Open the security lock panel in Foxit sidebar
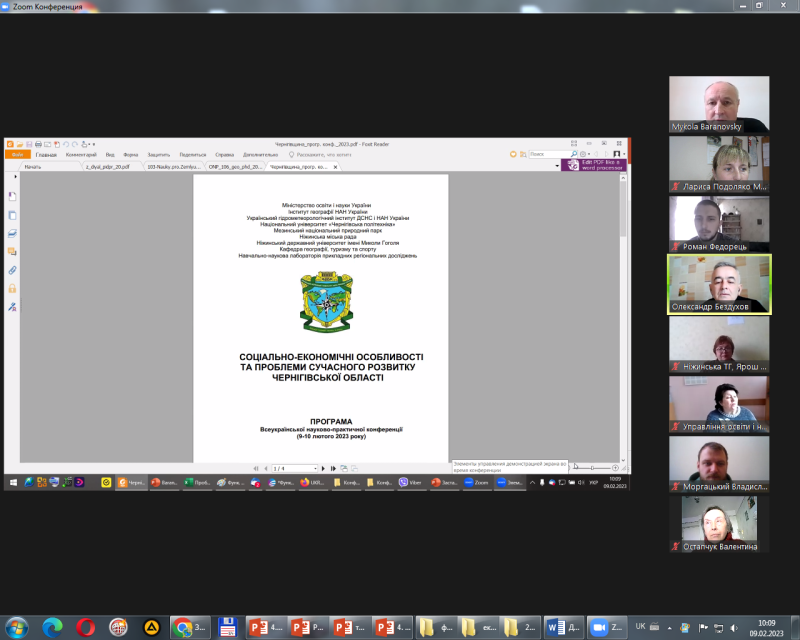Viewport: 800px width, 640px height. click(12, 288)
